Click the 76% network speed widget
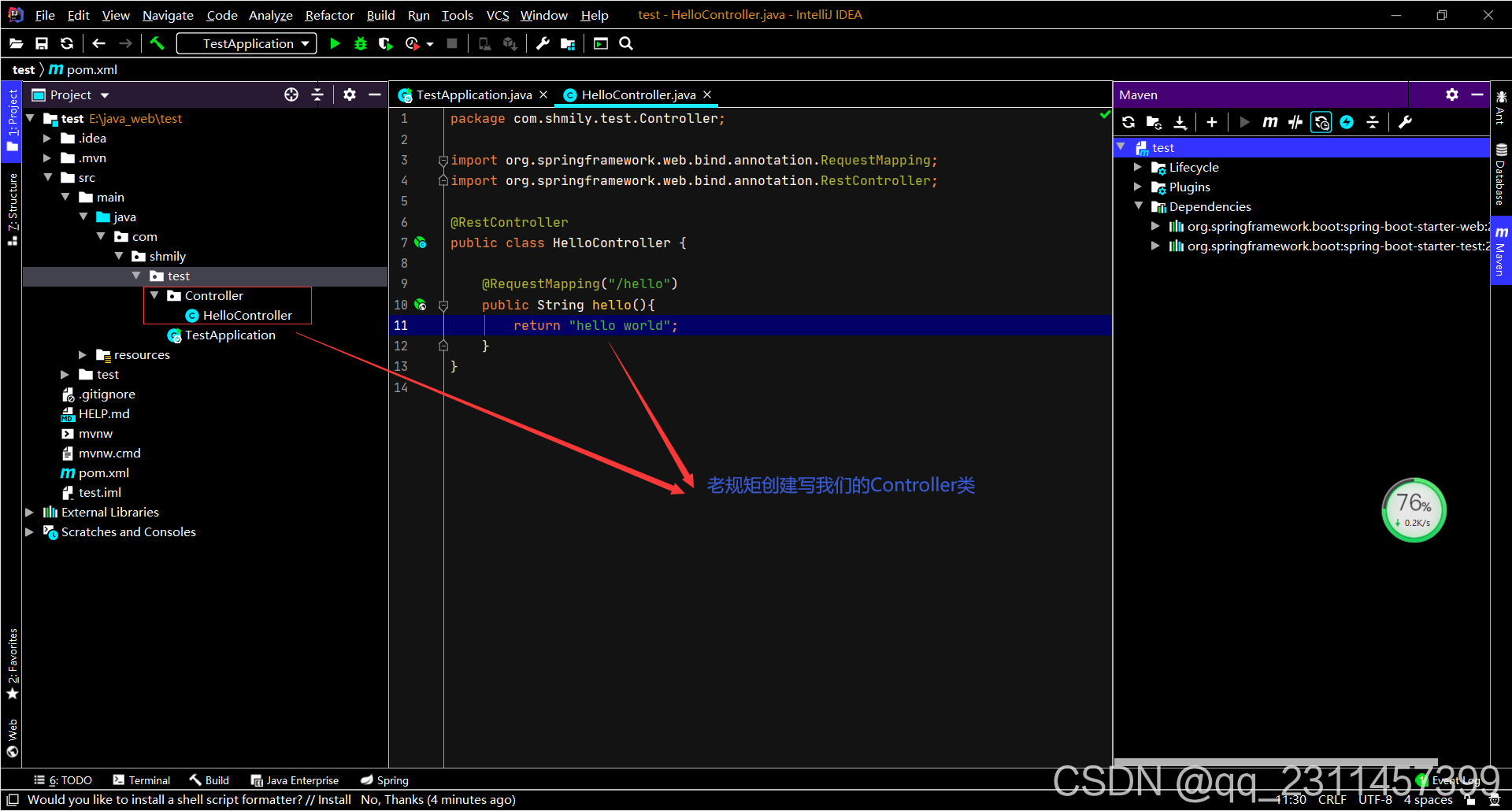This screenshot has width=1512, height=811. pos(1414,509)
